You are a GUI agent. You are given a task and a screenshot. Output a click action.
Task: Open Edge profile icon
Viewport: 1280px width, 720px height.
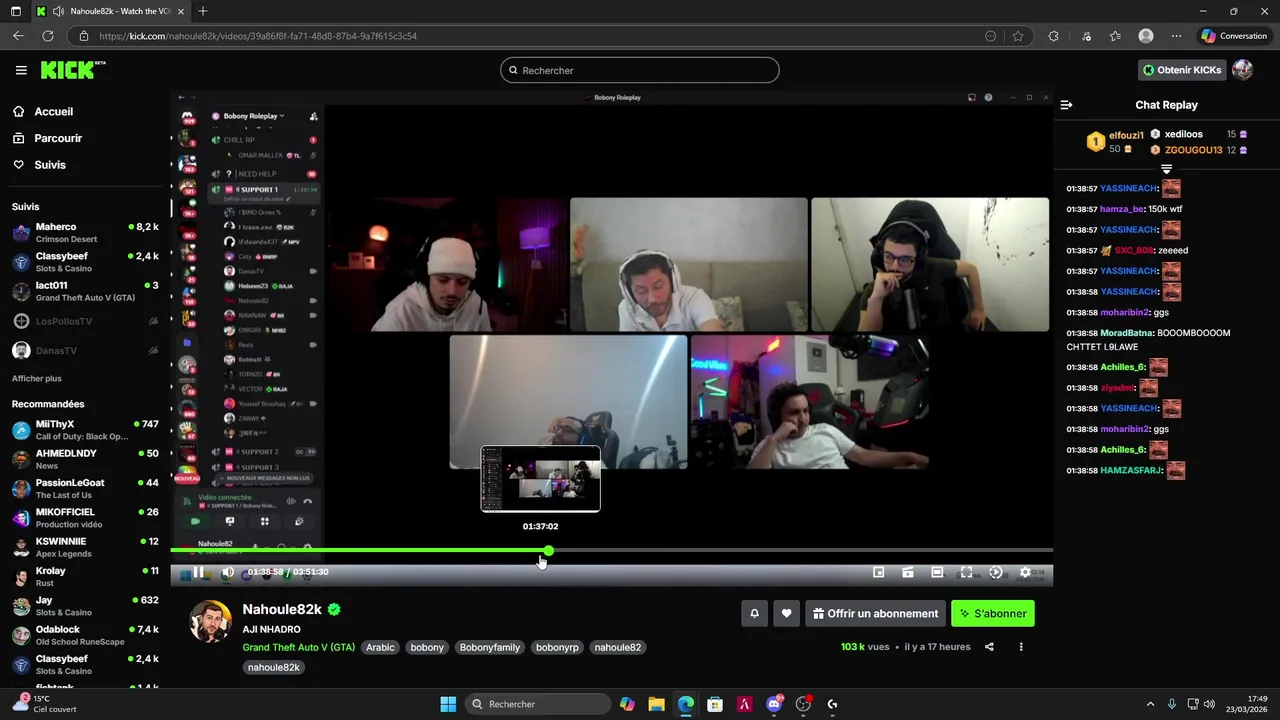[1146, 36]
